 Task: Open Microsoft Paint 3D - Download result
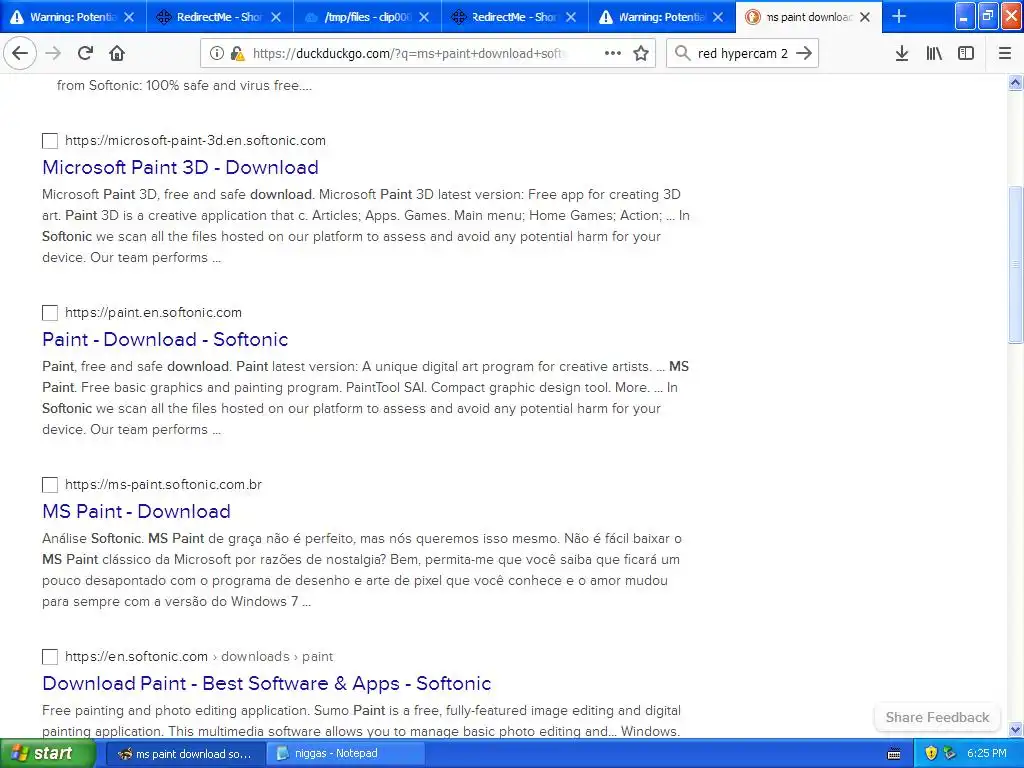click(x=180, y=167)
